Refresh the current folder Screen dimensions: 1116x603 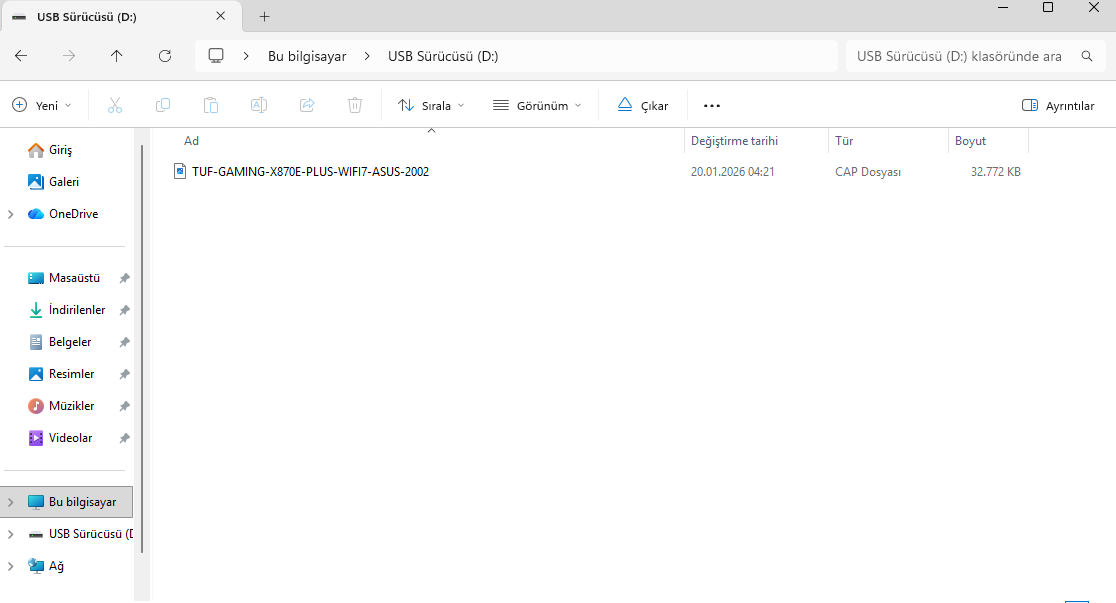pos(164,56)
